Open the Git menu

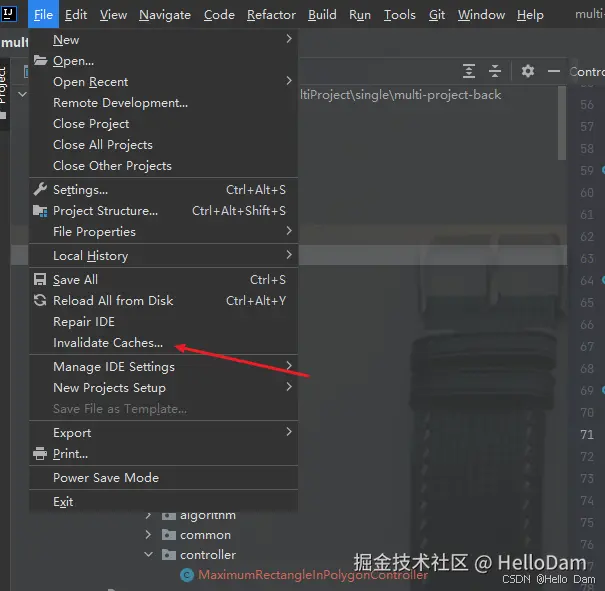[x=437, y=15]
